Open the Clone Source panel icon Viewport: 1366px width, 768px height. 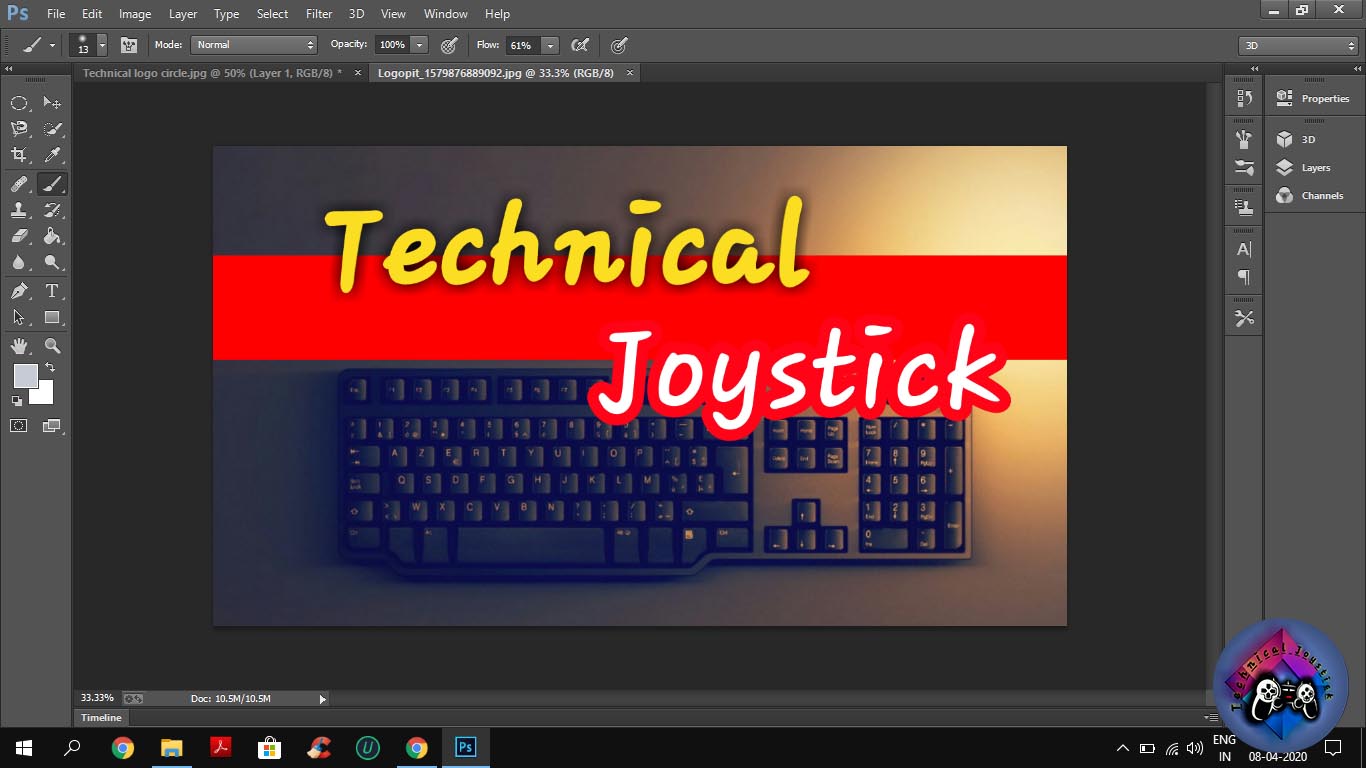pyautogui.click(x=1244, y=208)
